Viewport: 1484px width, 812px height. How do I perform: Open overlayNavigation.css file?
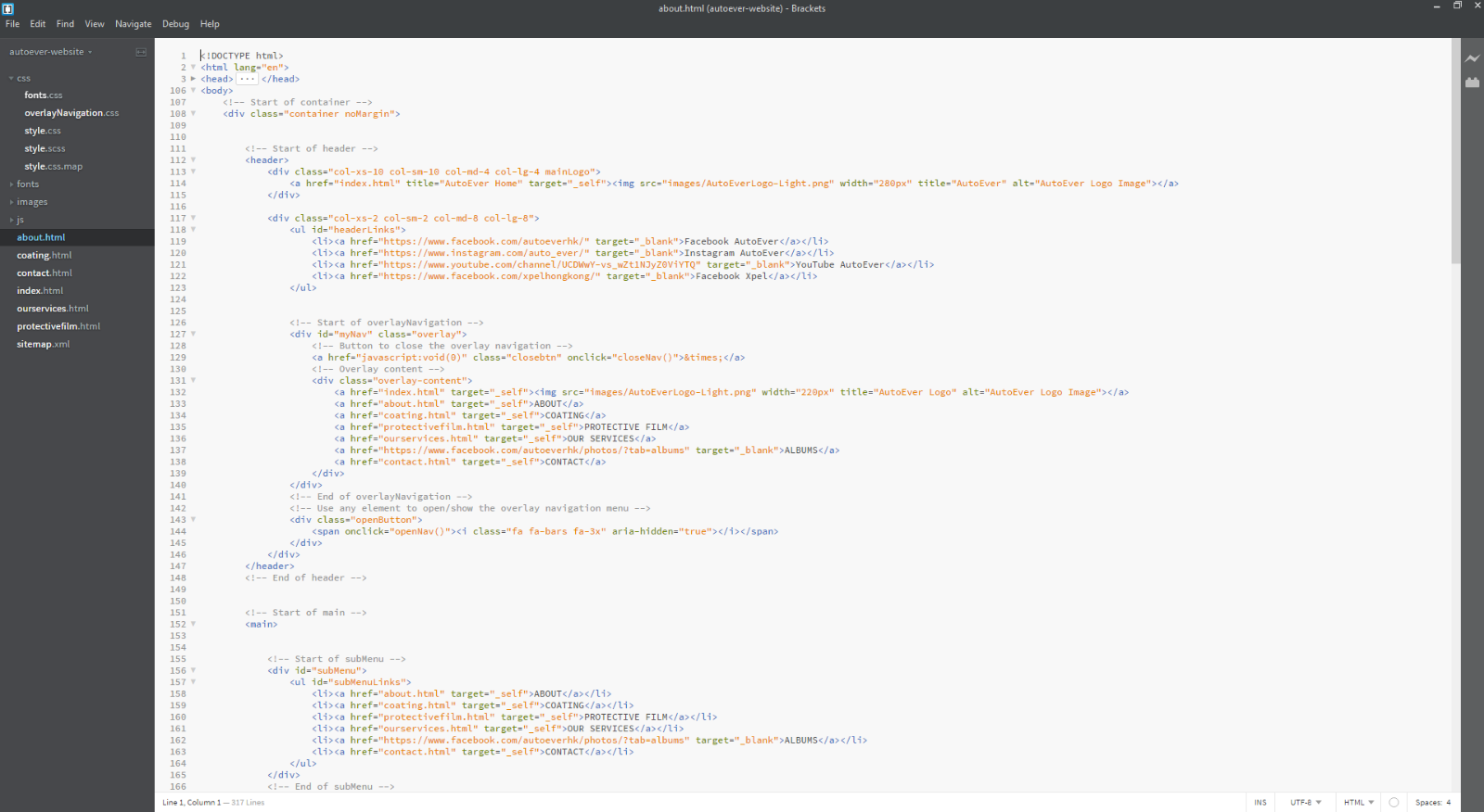(71, 113)
